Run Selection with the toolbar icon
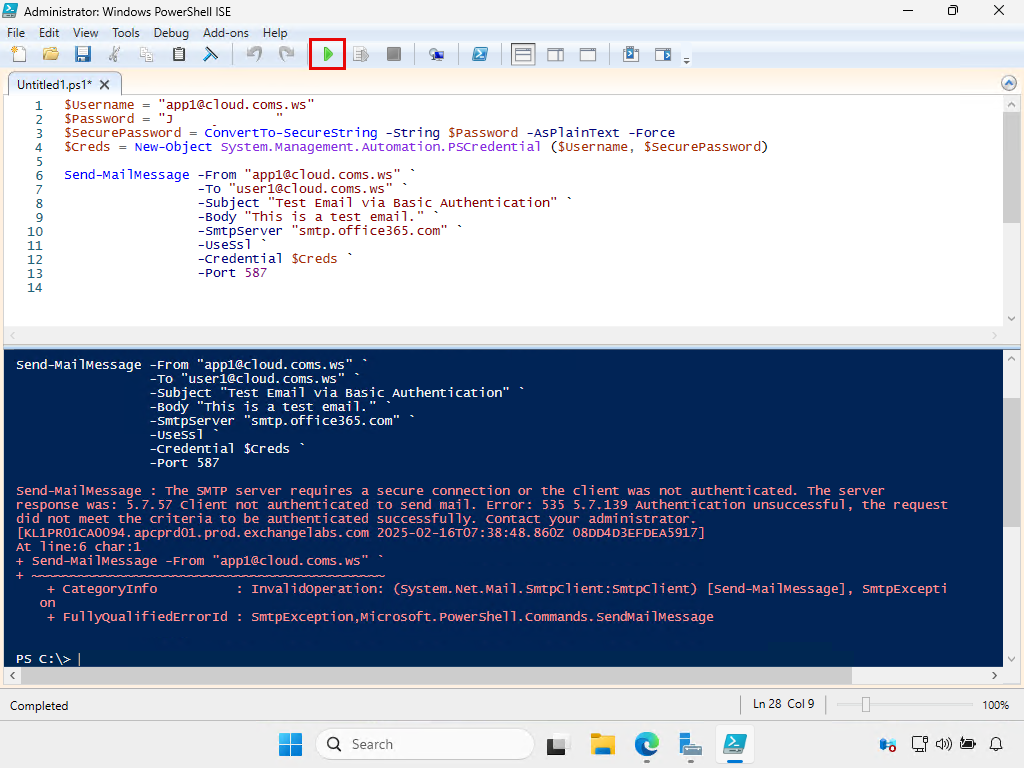The width and height of the screenshot is (1024, 768). [x=360, y=54]
